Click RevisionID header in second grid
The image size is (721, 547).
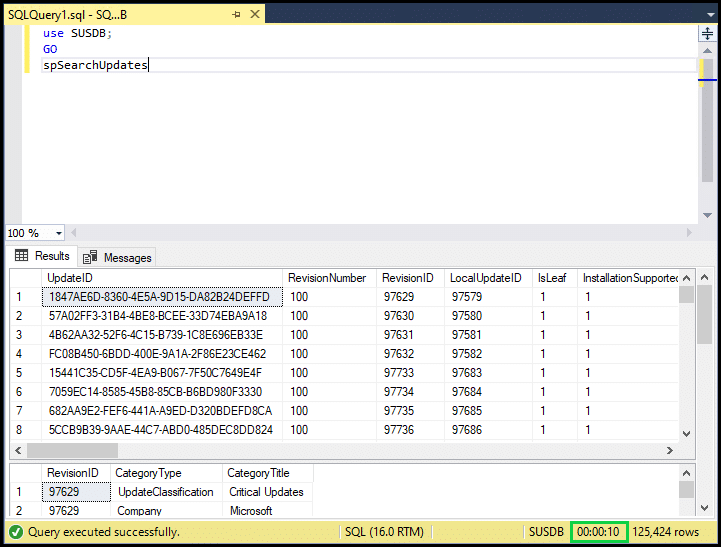click(76, 473)
